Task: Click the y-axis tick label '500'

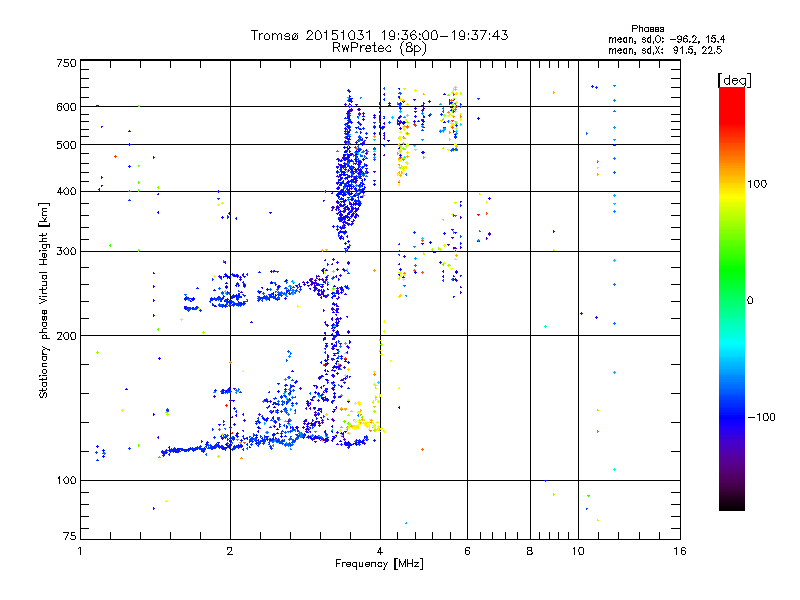Action: click(x=66, y=145)
